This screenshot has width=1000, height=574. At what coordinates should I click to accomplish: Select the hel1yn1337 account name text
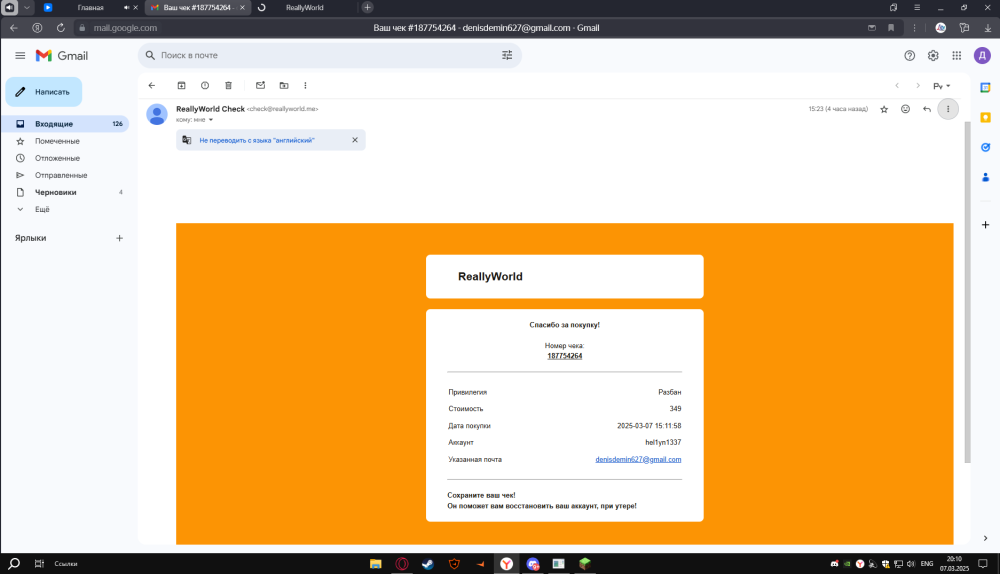tap(663, 443)
